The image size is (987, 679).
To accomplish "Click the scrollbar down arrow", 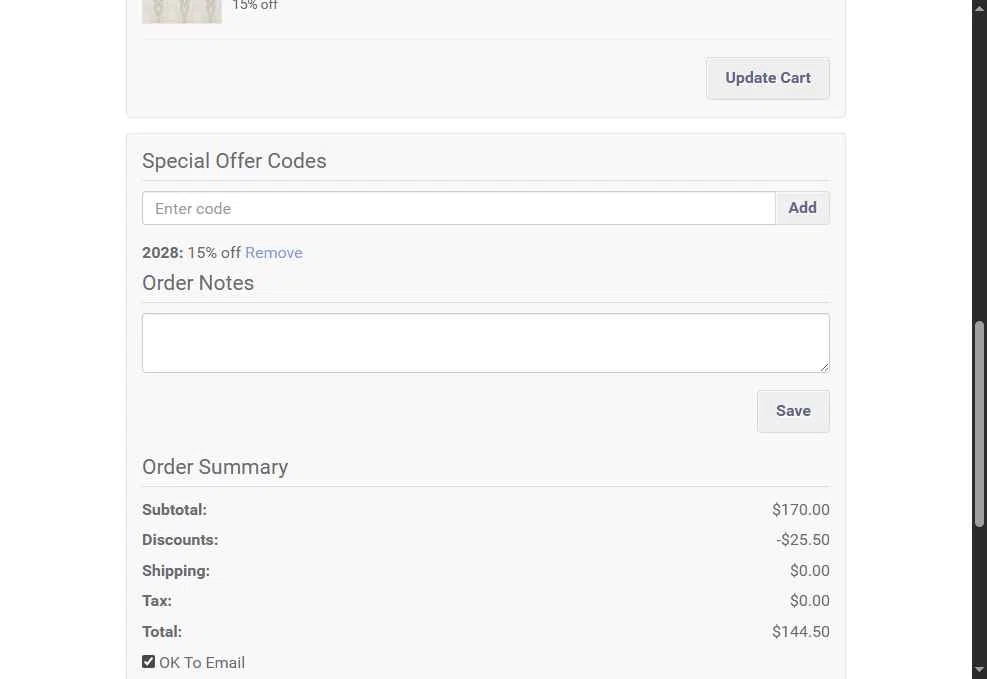I will 979,671.
